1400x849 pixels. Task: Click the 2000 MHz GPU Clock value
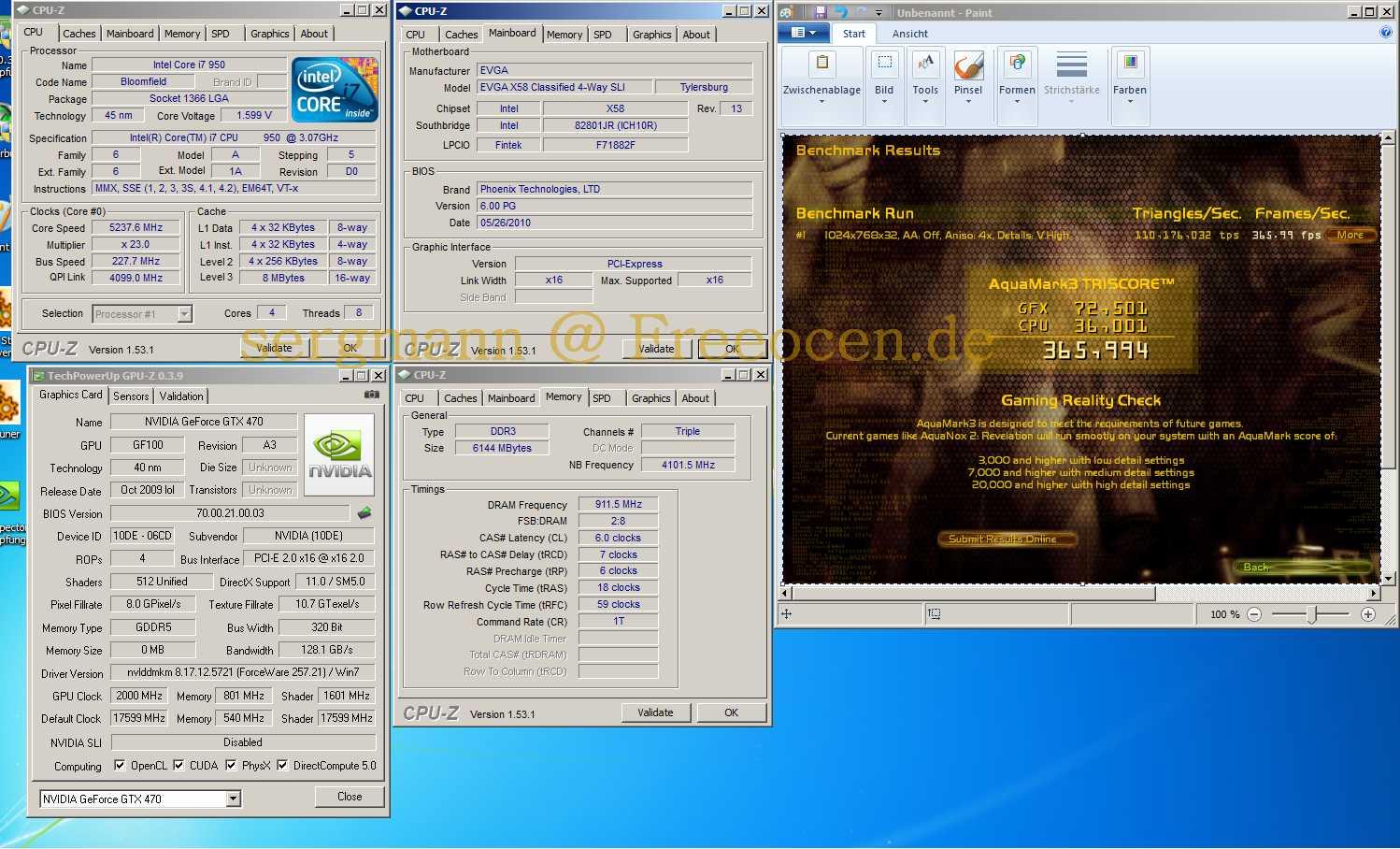pyautogui.click(x=139, y=696)
